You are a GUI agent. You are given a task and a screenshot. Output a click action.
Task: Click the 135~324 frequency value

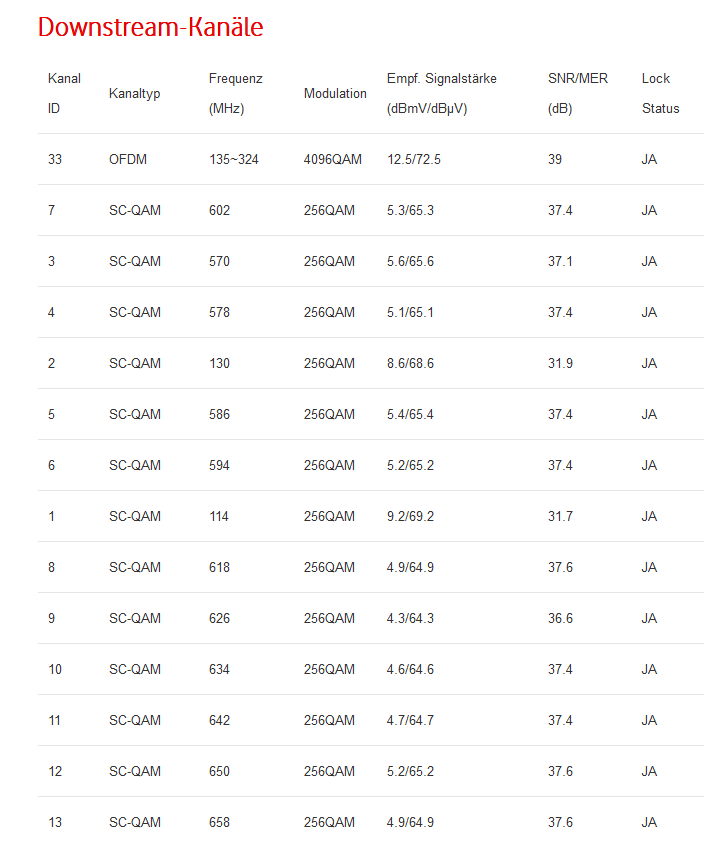234,159
